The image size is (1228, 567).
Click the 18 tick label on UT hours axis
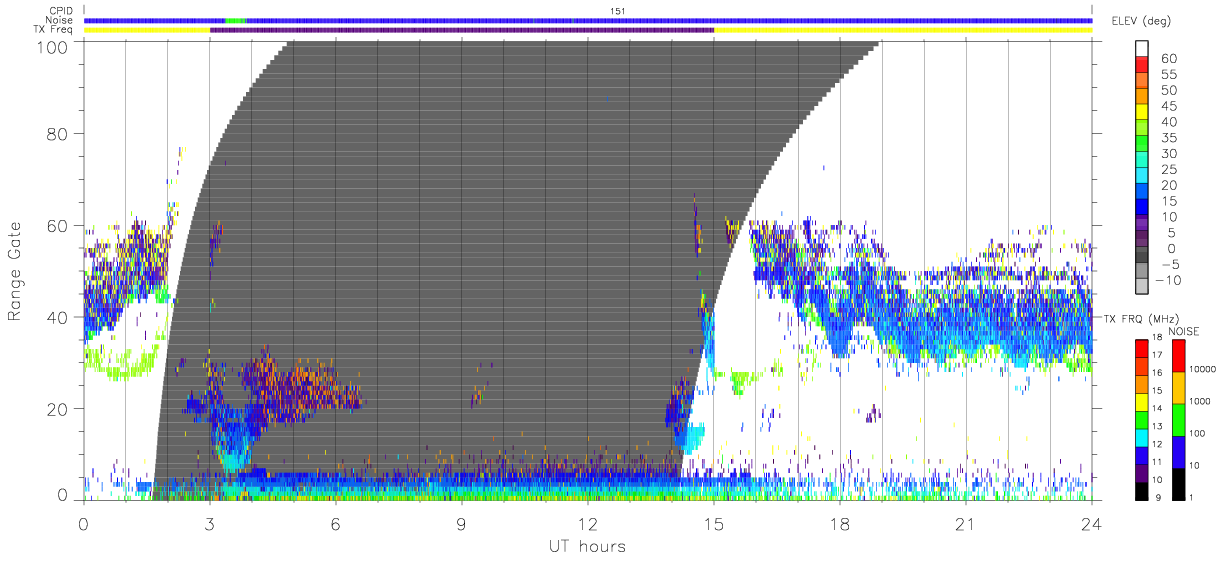coord(840,524)
